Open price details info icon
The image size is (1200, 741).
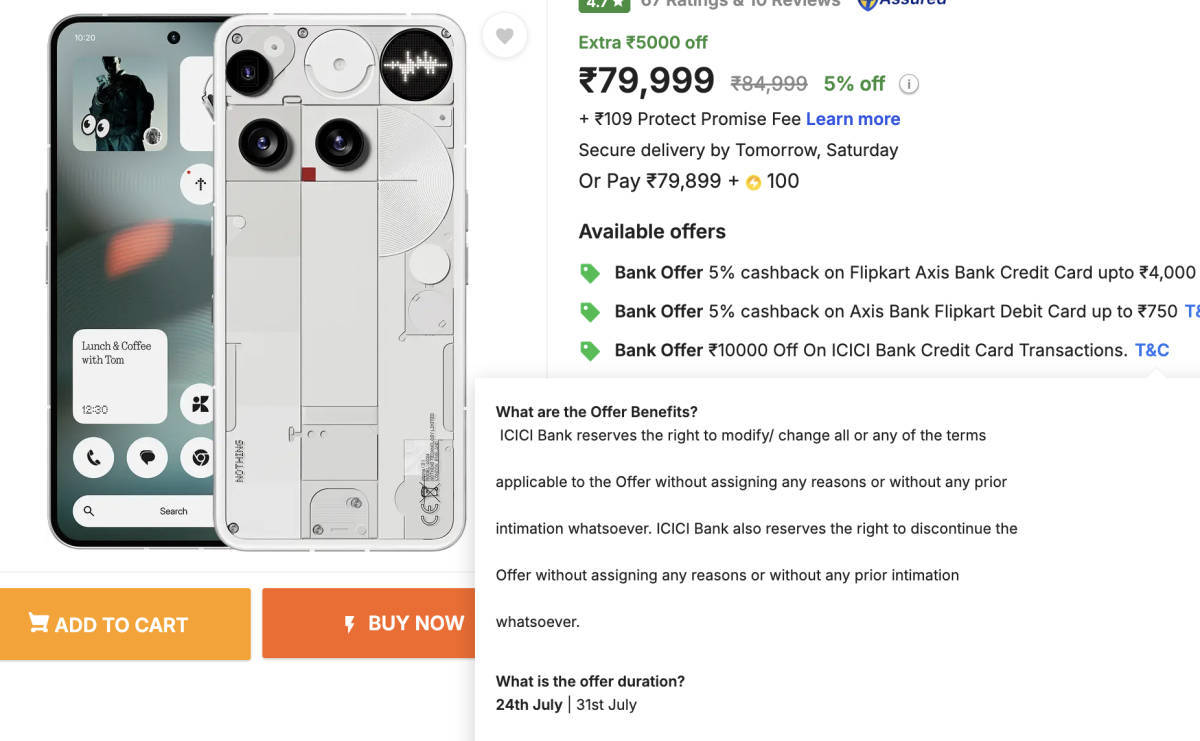coord(908,84)
